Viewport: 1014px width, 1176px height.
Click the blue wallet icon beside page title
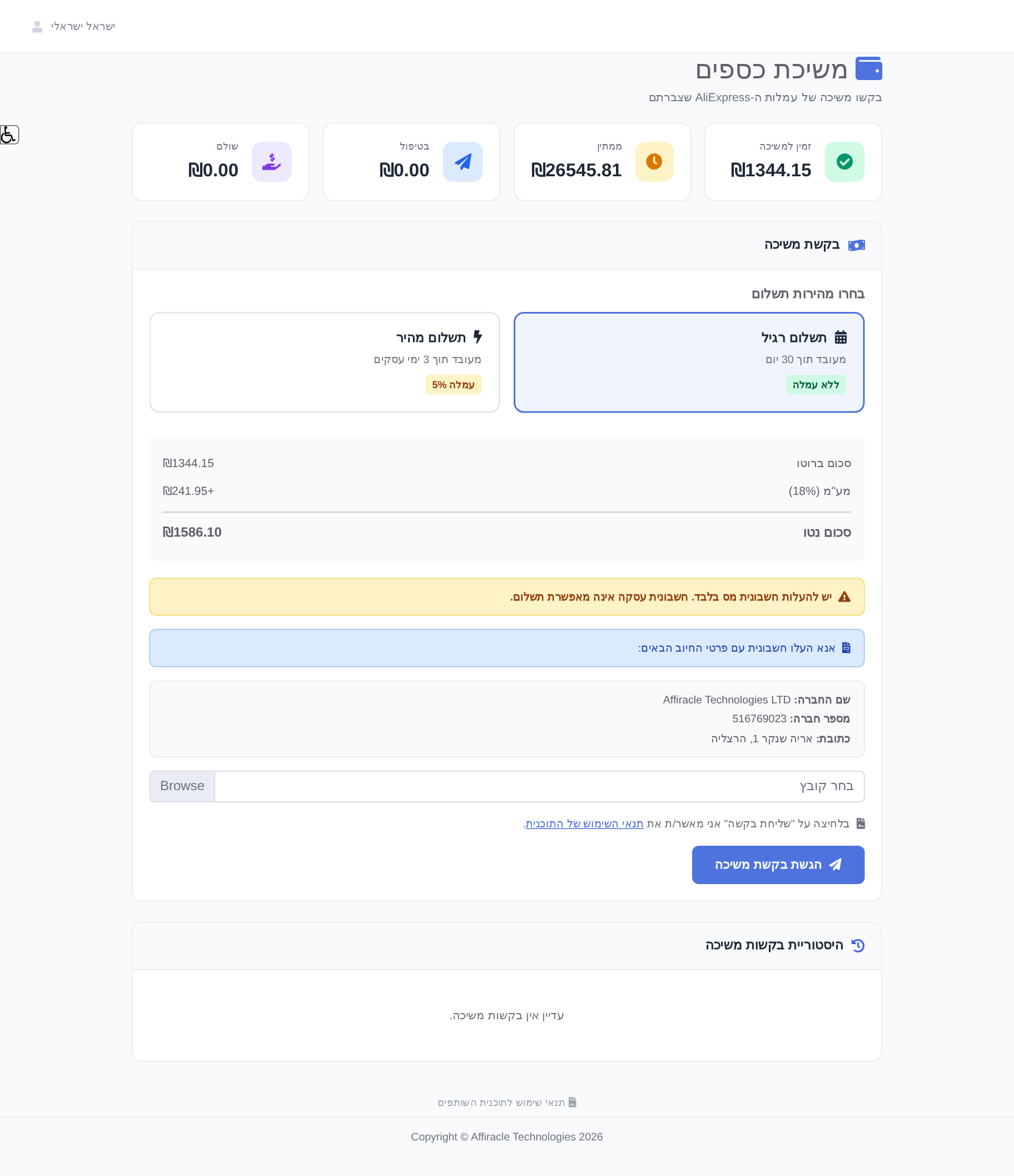coord(868,69)
